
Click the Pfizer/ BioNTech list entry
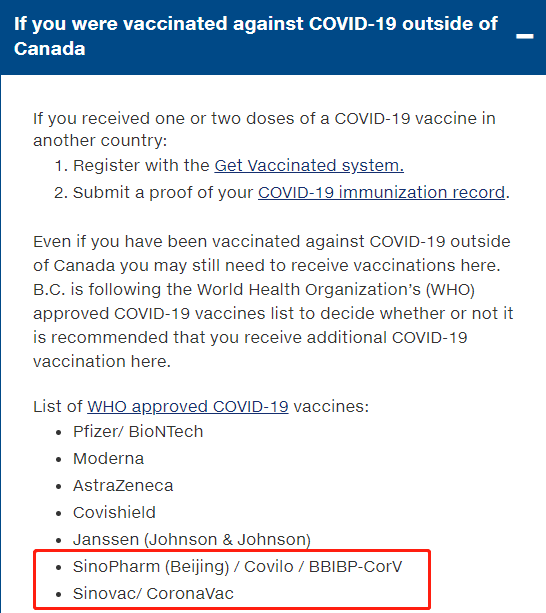click(138, 432)
